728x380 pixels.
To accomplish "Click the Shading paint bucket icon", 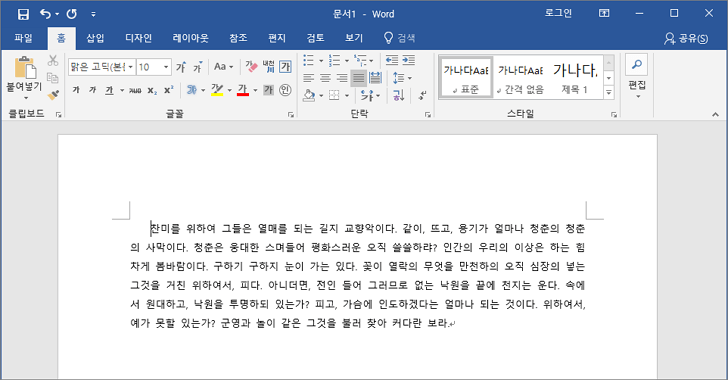I will 309,95.
